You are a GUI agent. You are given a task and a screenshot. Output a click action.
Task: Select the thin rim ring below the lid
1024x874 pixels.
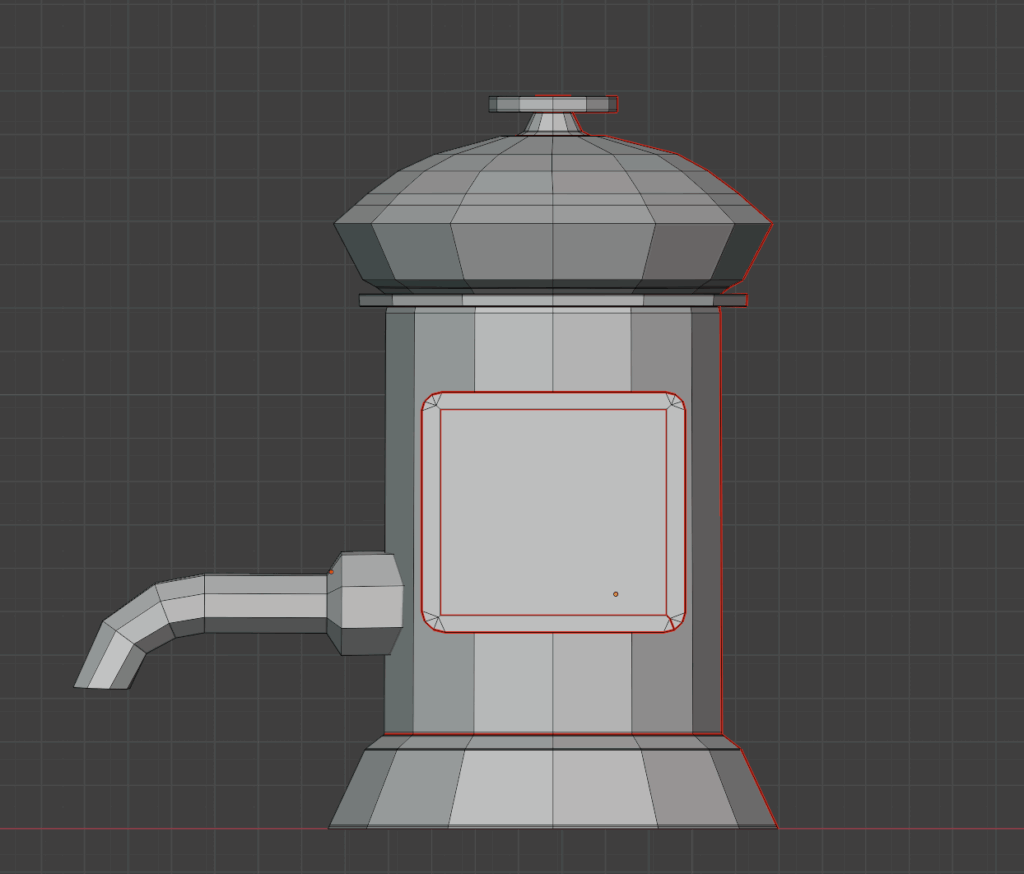(553, 300)
